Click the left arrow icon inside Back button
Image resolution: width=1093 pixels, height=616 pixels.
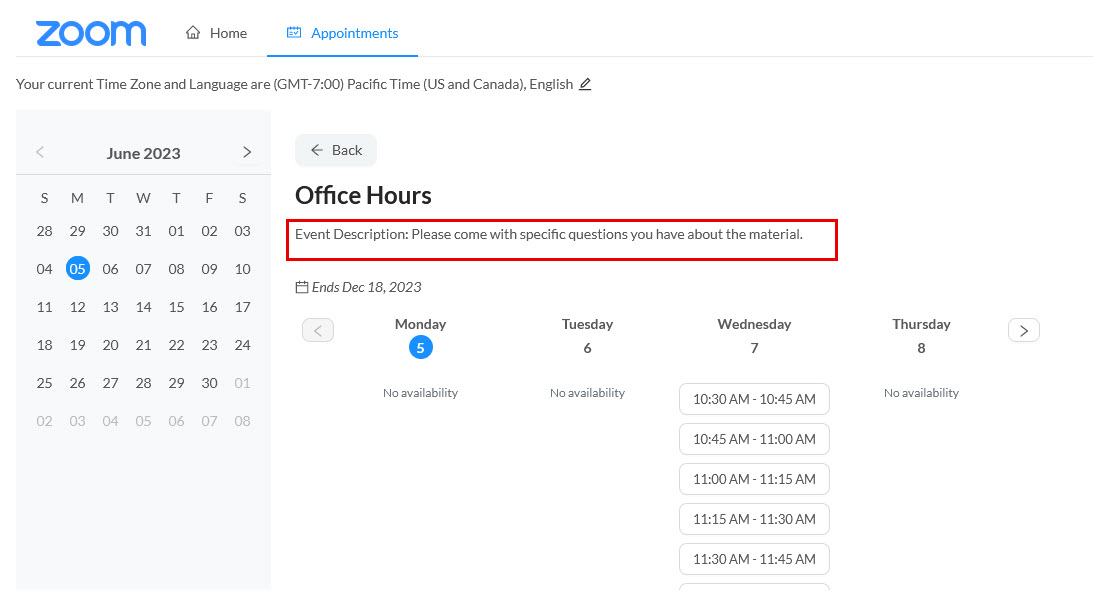point(315,149)
